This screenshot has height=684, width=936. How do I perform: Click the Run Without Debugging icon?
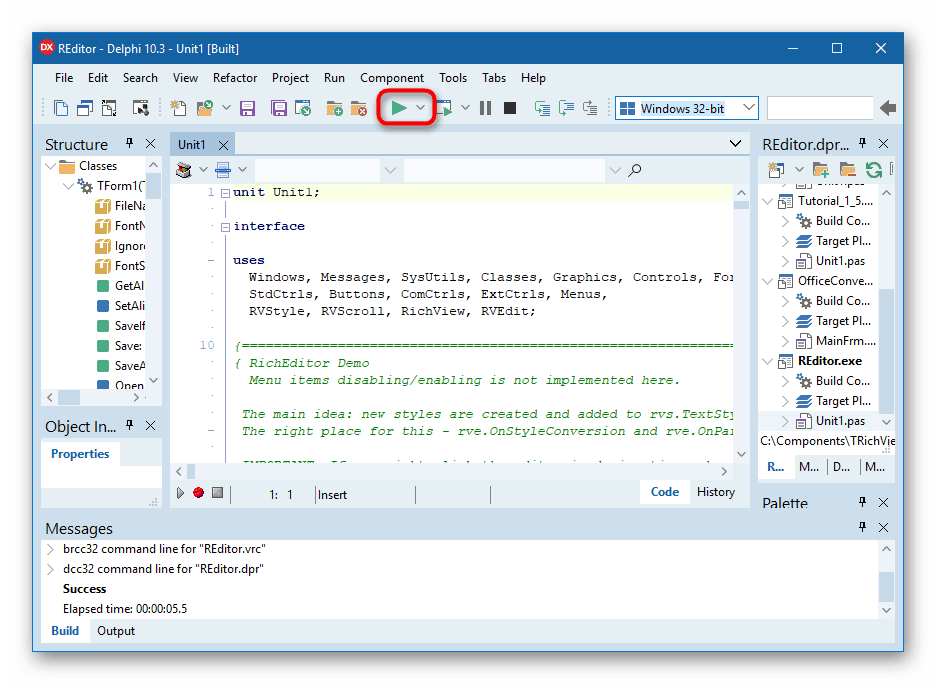pos(445,108)
